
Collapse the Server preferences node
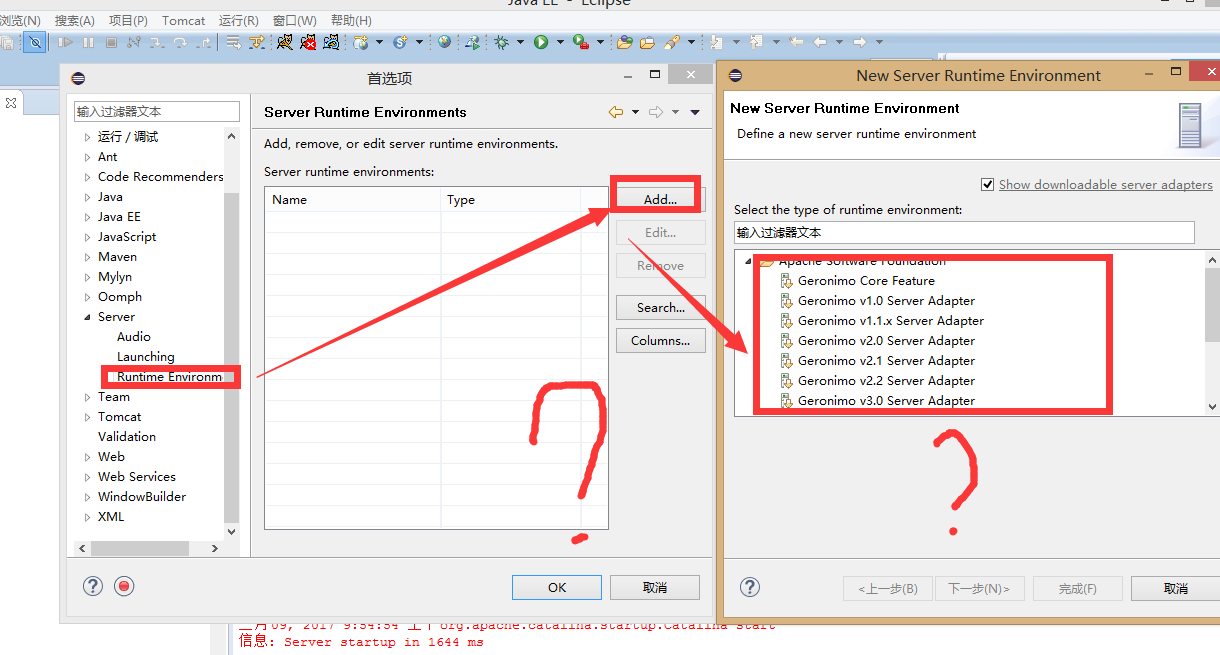click(88, 317)
